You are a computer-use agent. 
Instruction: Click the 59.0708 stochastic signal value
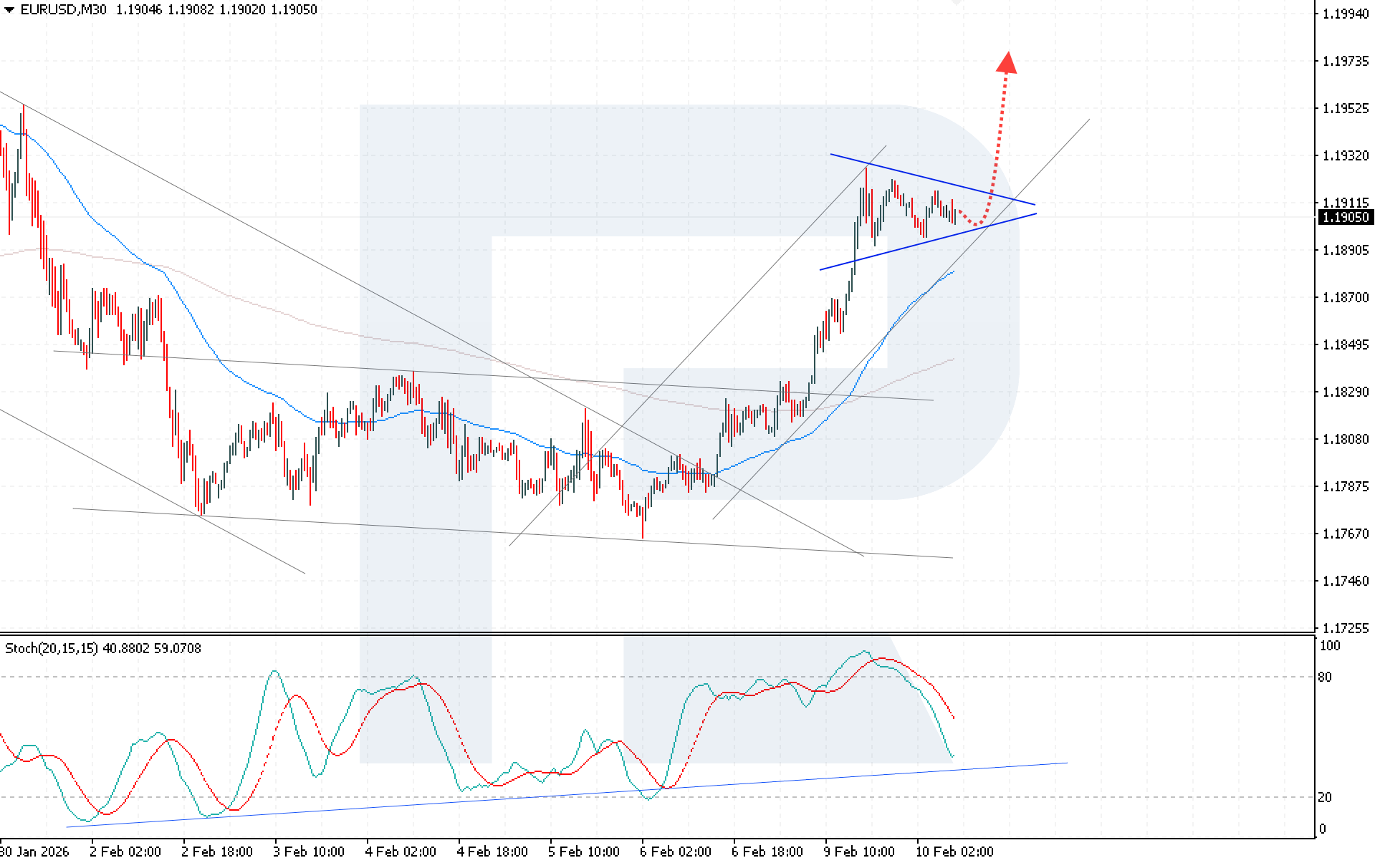(x=178, y=649)
